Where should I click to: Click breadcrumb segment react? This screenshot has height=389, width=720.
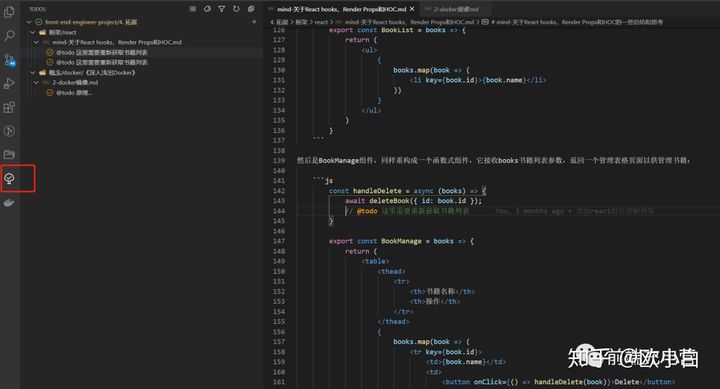tap(321, 22)
